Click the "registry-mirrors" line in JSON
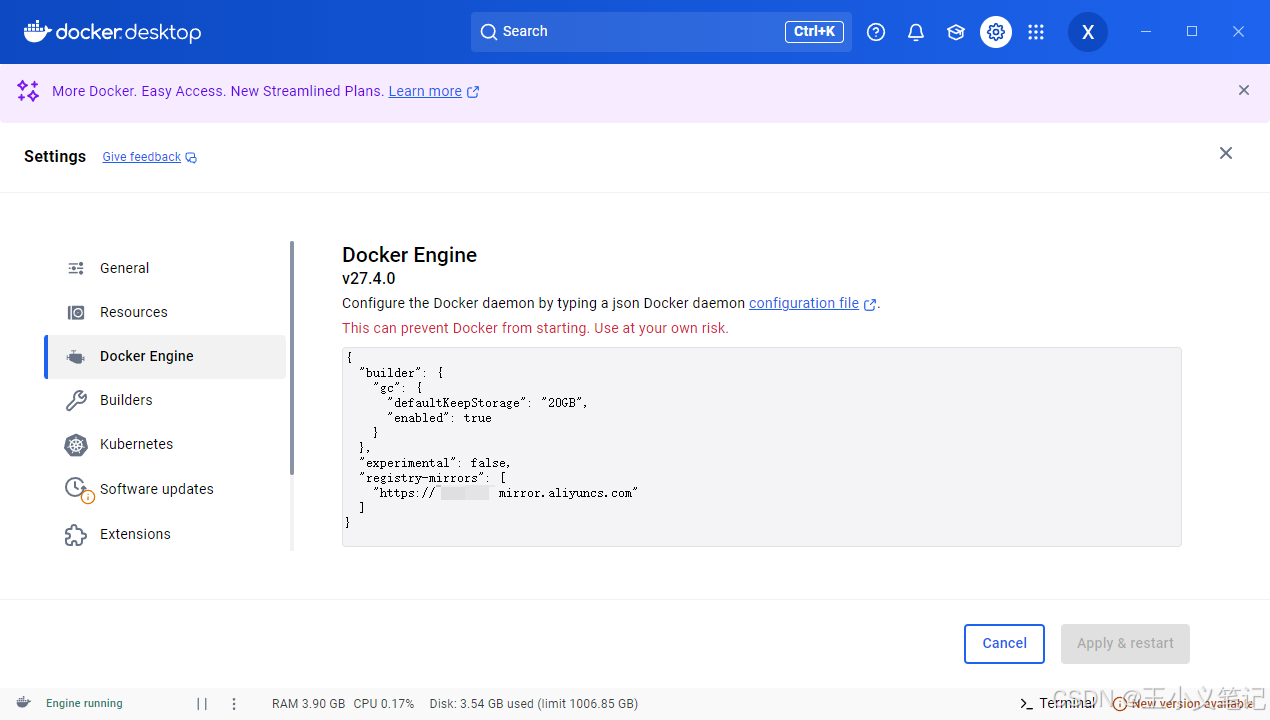The height and width of the screenshot is (720, 1270). click(x=432, y=478)
